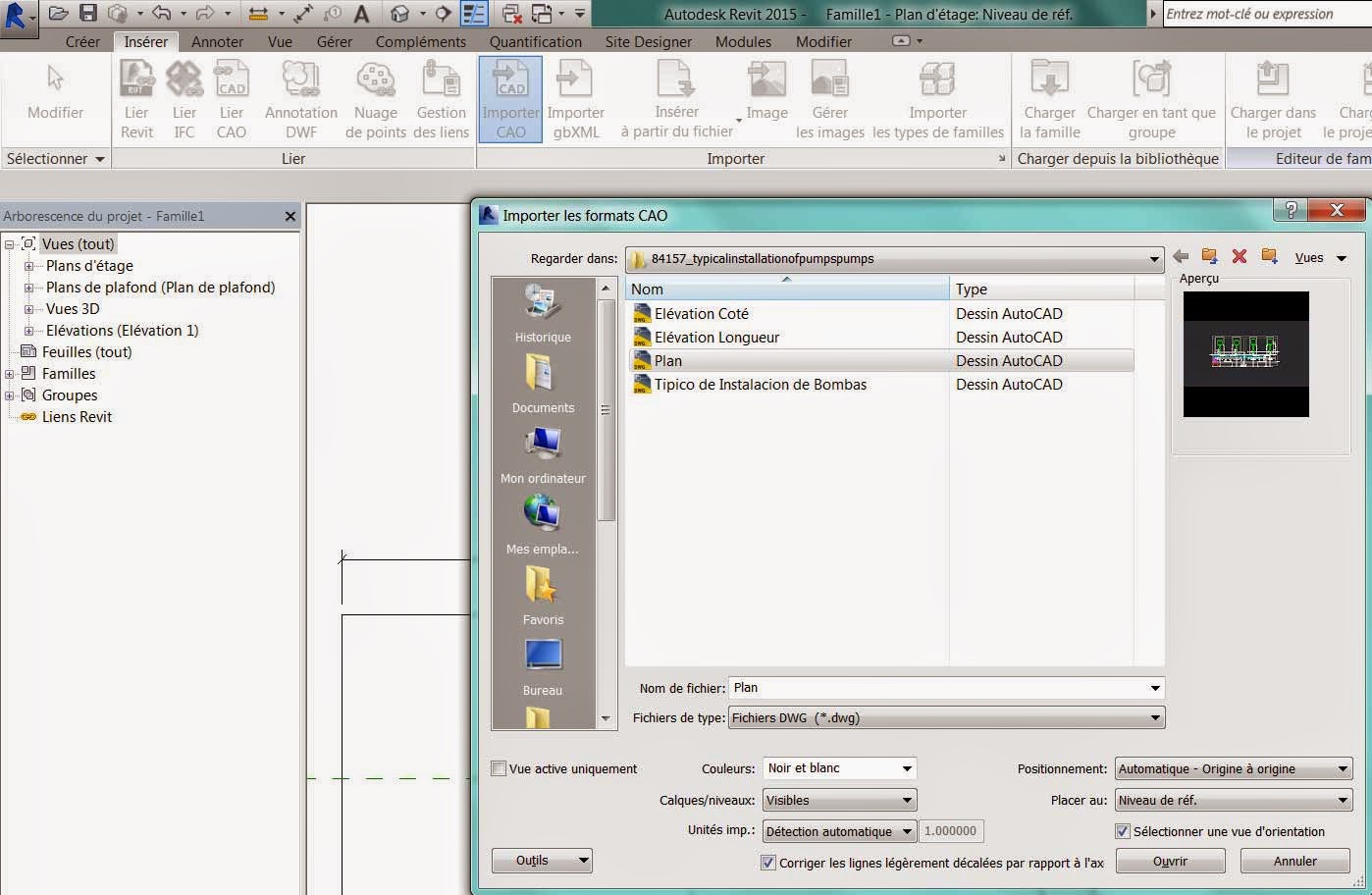Click the Ouvrir button

pos(1170,861)
